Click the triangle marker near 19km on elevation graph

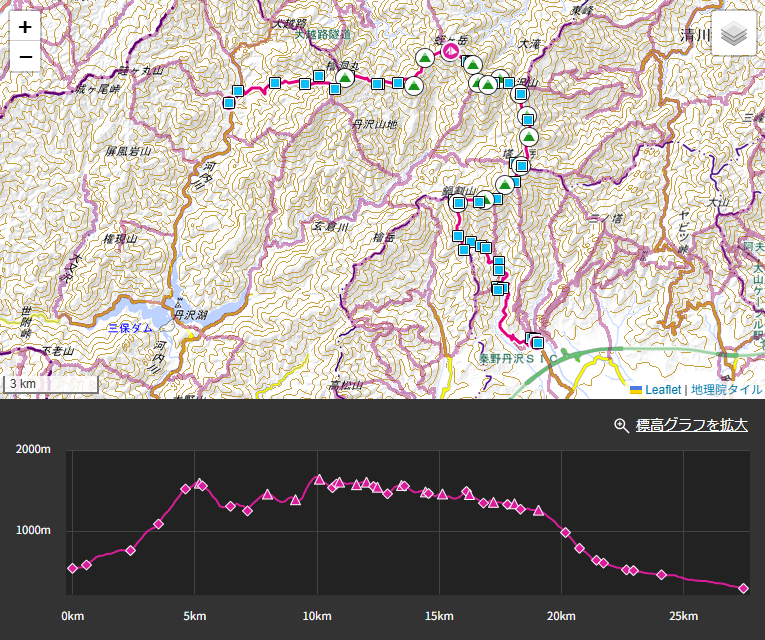tap(539, 510)
